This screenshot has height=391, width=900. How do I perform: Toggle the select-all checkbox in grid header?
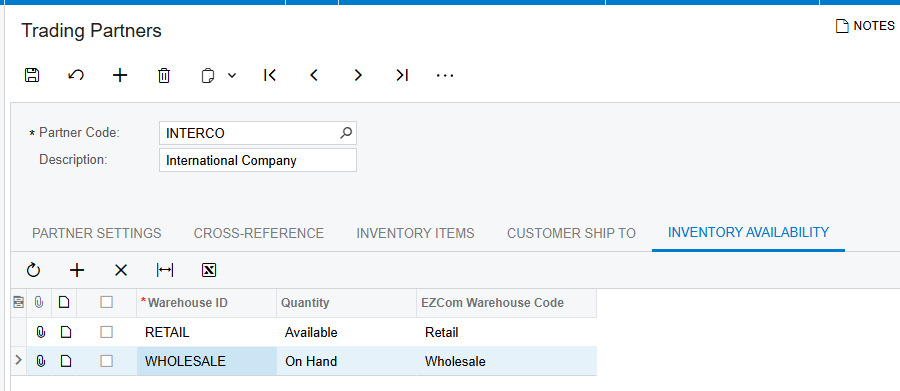pos(106,302)
